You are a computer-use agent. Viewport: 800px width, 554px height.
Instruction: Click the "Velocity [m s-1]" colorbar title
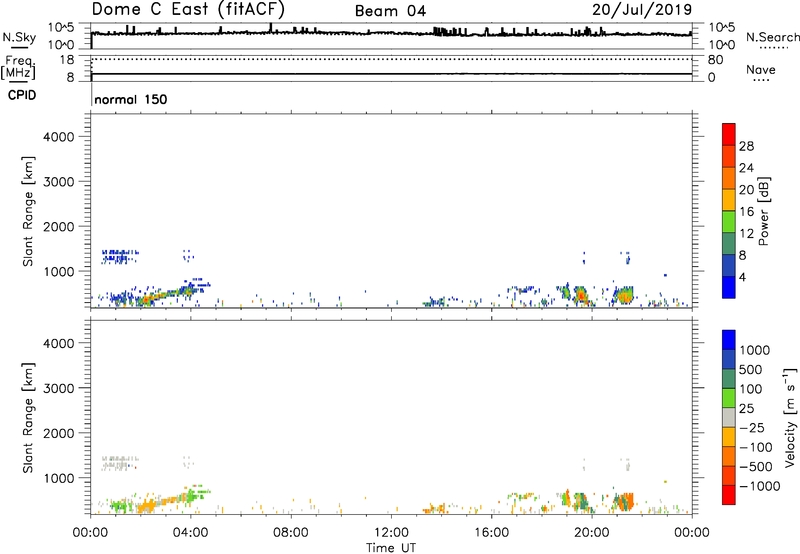790,417
